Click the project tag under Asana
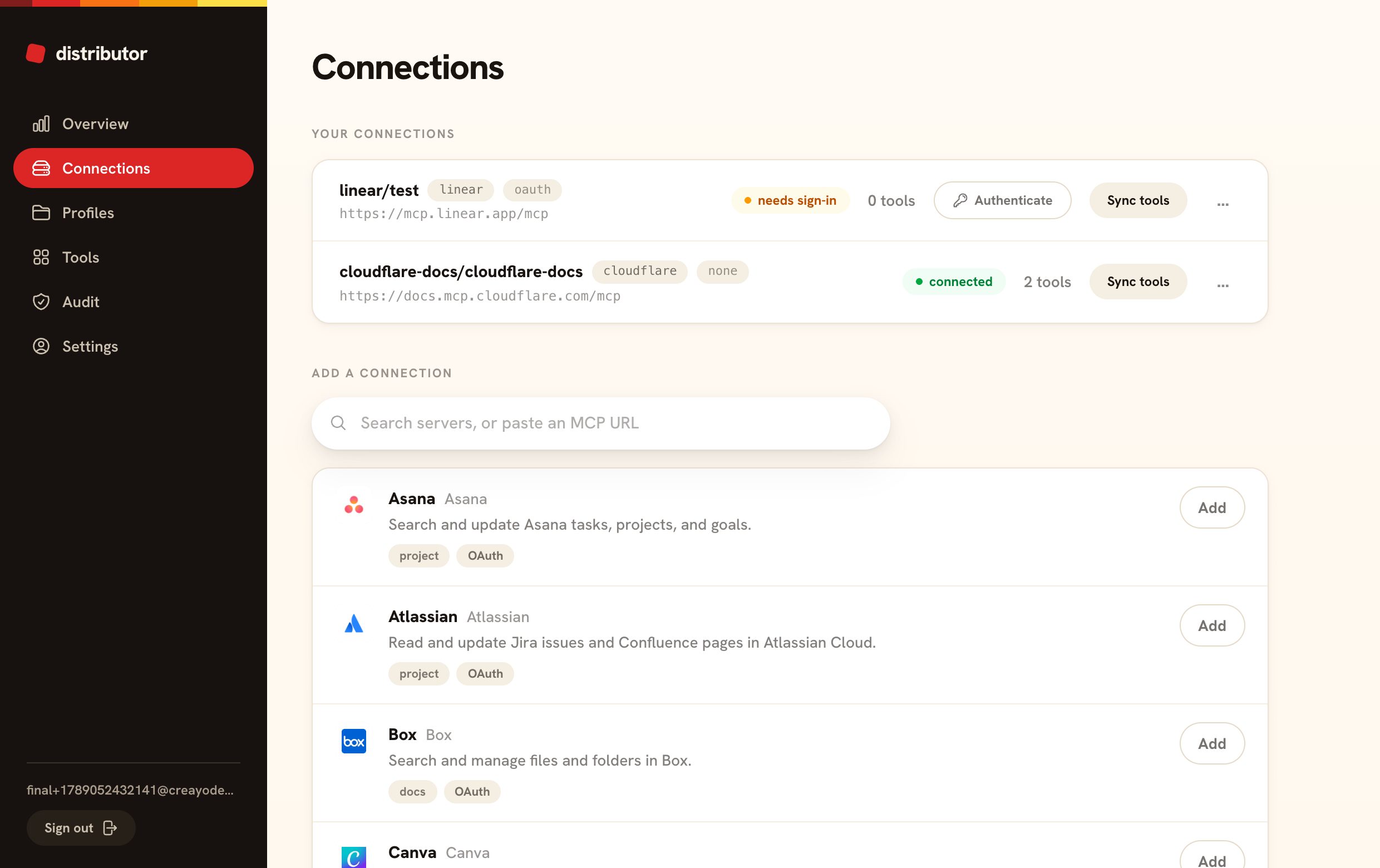Viewport: 1380px width, 868px height. (419, 556)
